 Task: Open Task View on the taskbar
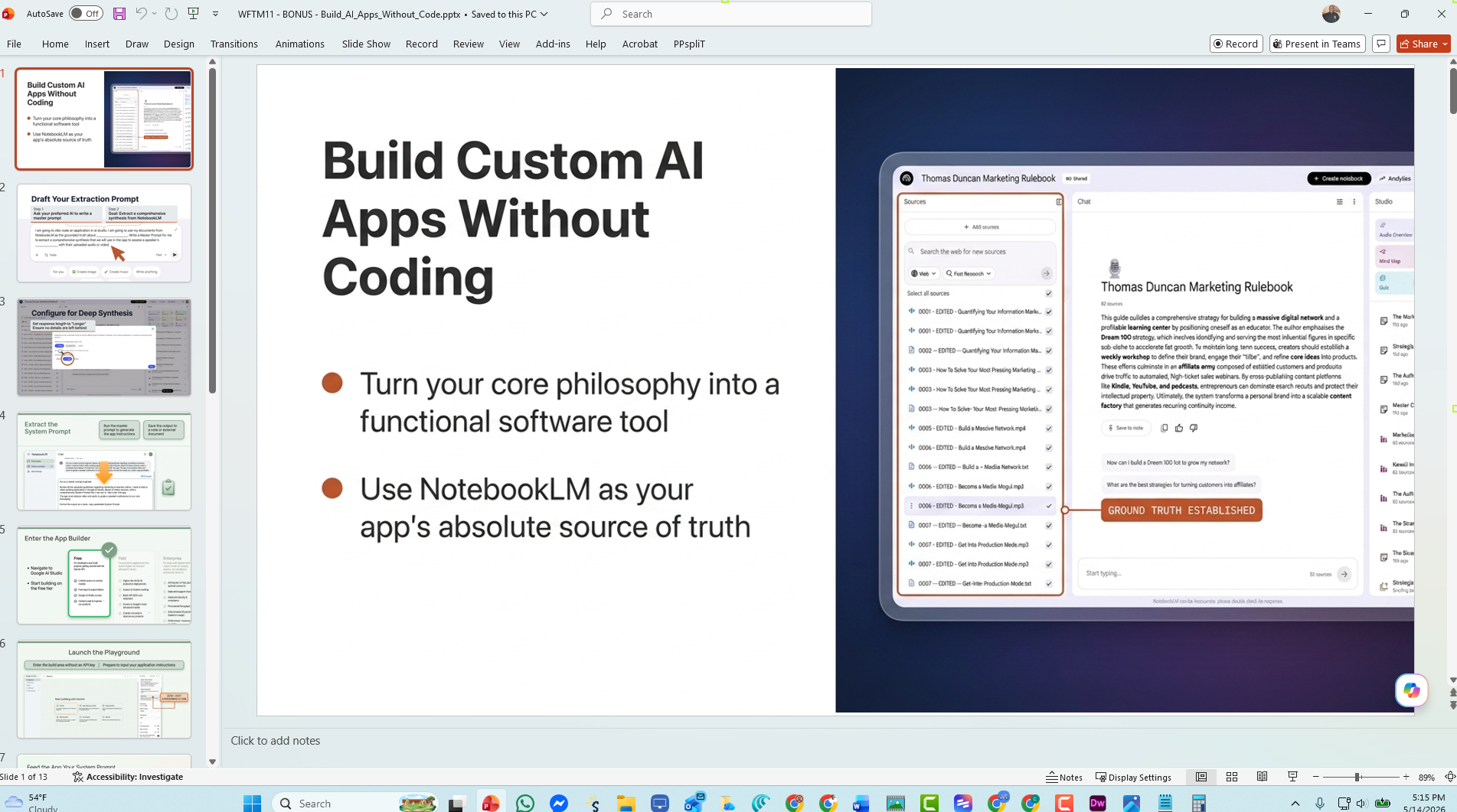point(457,803)
